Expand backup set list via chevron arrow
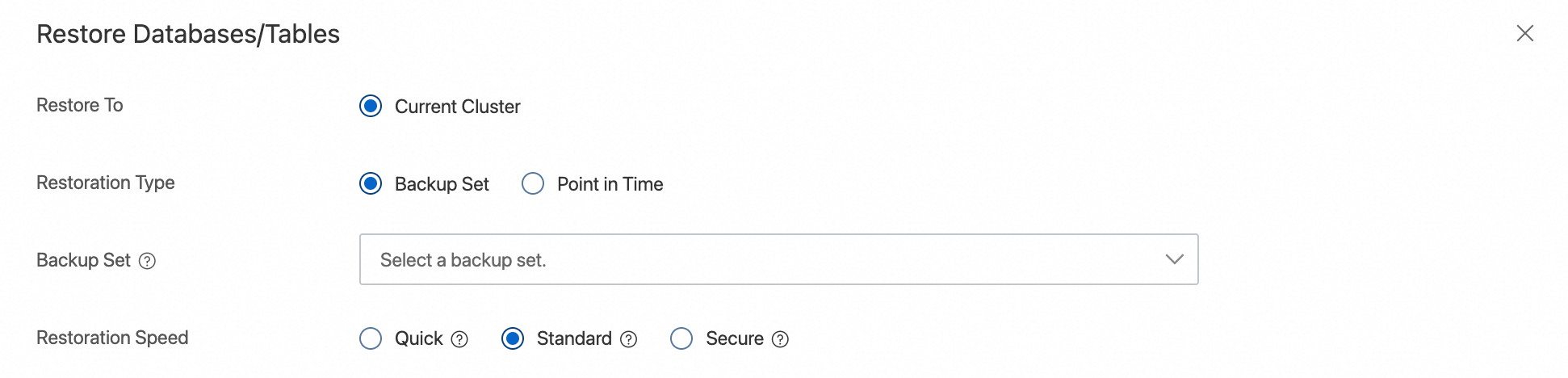 (1175, 259)
